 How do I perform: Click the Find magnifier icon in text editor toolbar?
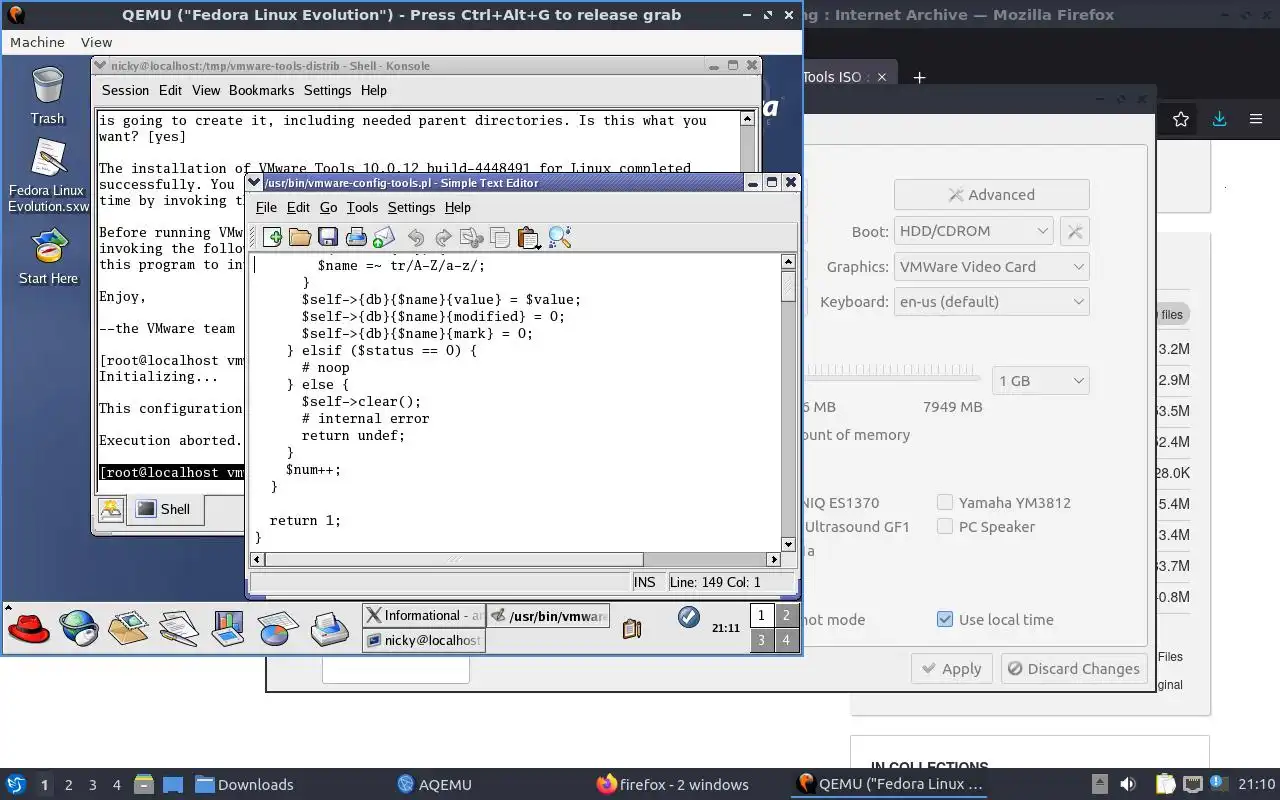(x=559, y=237)
